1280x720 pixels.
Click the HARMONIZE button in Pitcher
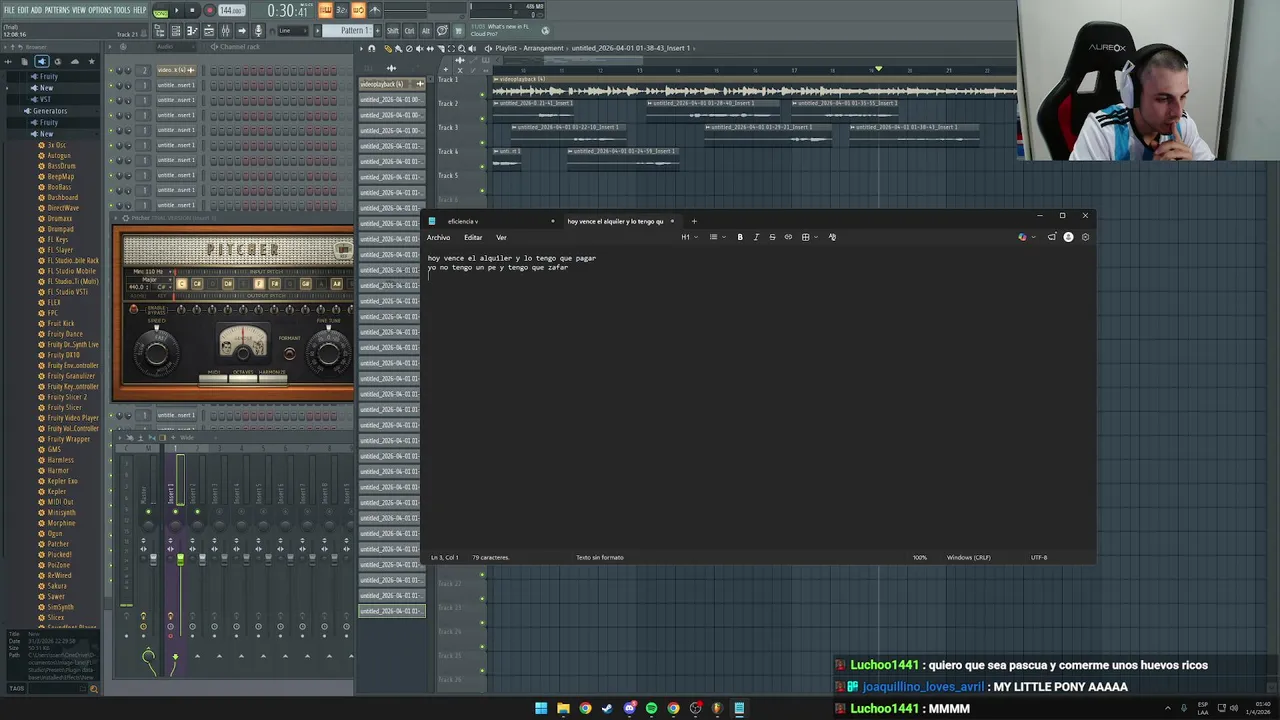273,378
